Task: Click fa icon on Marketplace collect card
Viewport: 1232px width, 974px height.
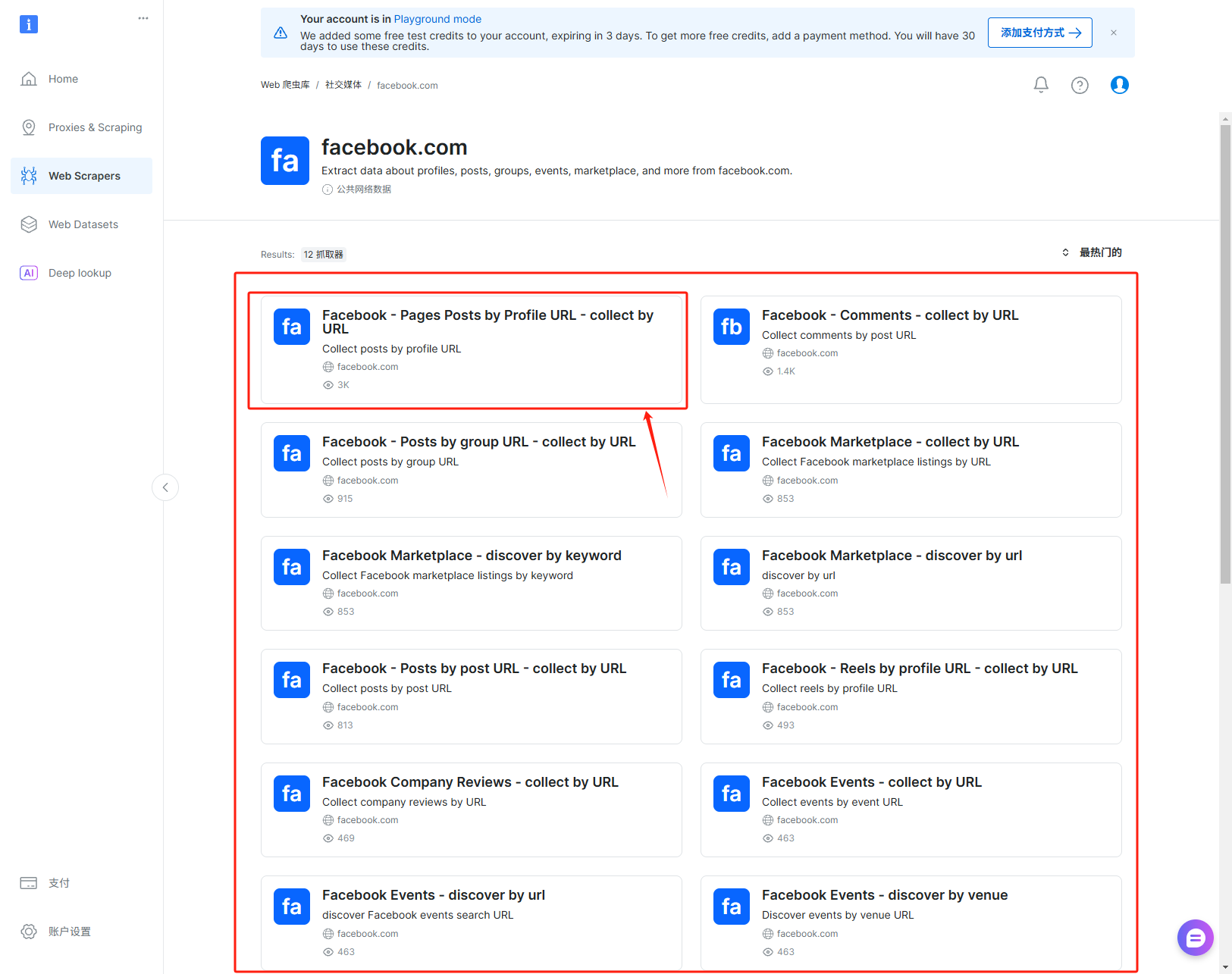Action: (732, 453)
